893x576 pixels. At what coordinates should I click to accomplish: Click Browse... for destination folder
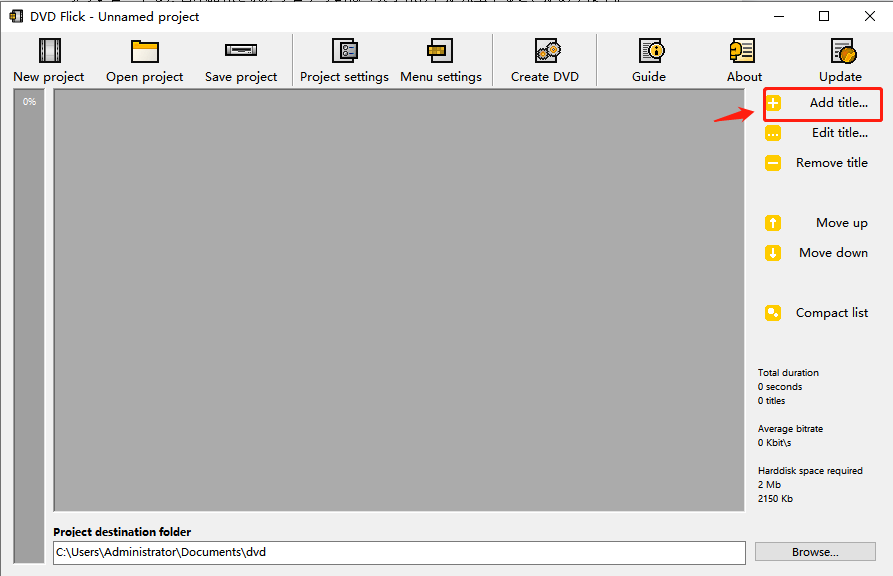(815, 552)
